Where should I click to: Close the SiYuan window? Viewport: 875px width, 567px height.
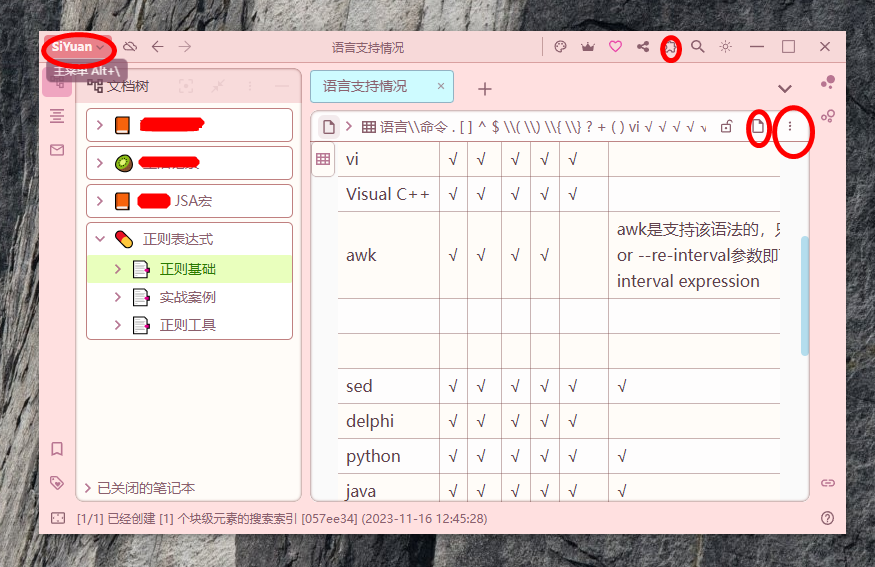coord(825,47)
